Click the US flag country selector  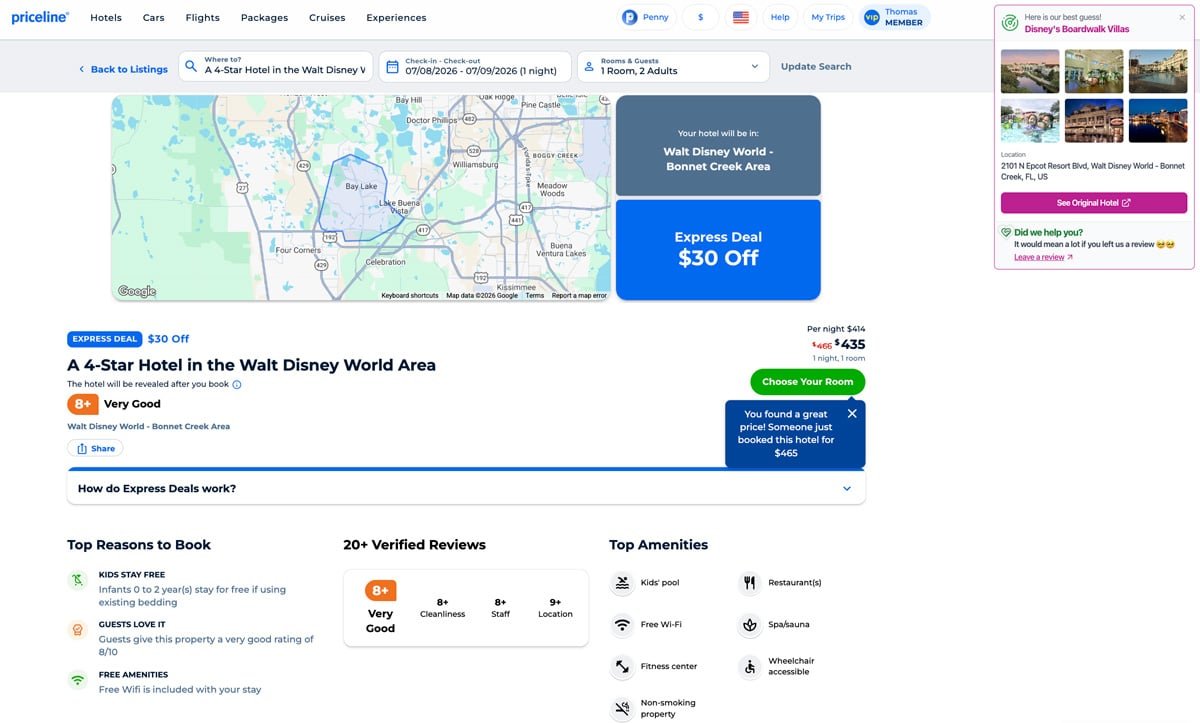(x=741, y=17)
